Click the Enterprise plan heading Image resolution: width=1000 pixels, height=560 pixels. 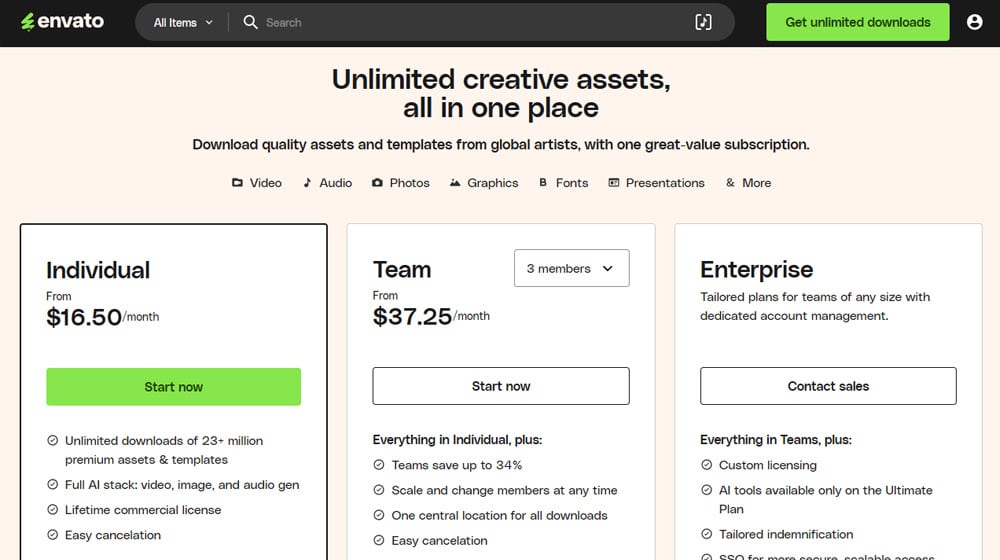point(756,269)
